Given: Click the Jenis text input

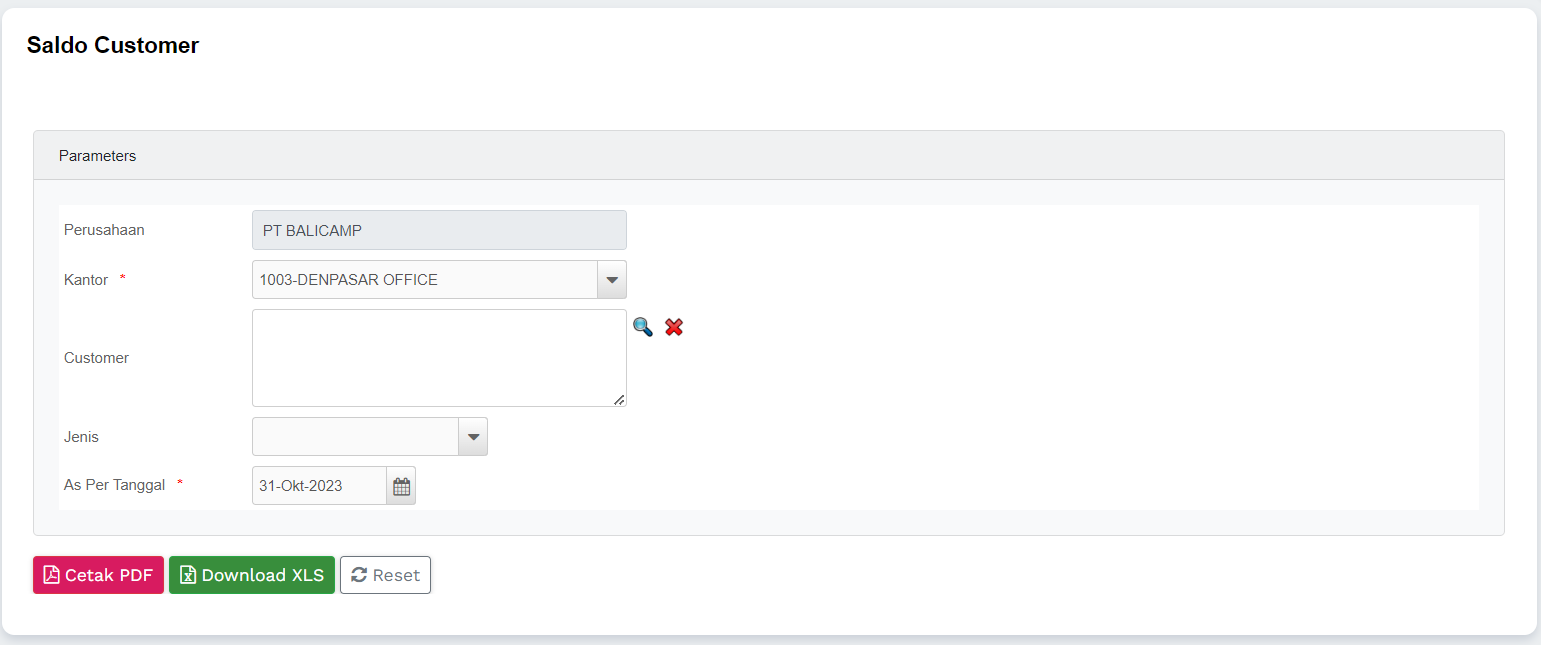Looking at the screenshot, I should pos(355,437).
